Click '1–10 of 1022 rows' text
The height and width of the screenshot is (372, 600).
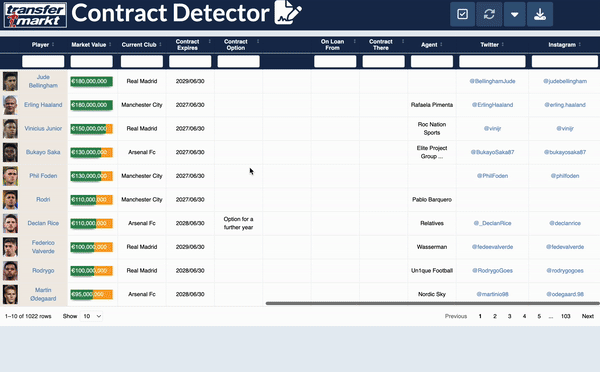pyautogui.click(x=28, y=316)
